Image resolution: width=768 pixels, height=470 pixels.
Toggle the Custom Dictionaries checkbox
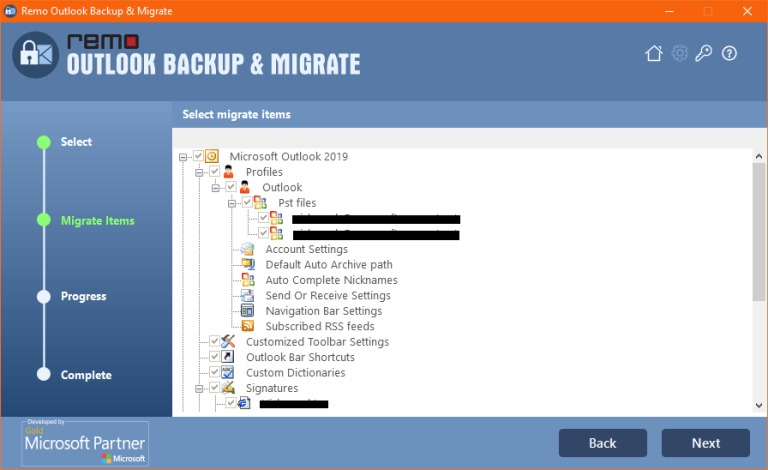click(215, 372)
